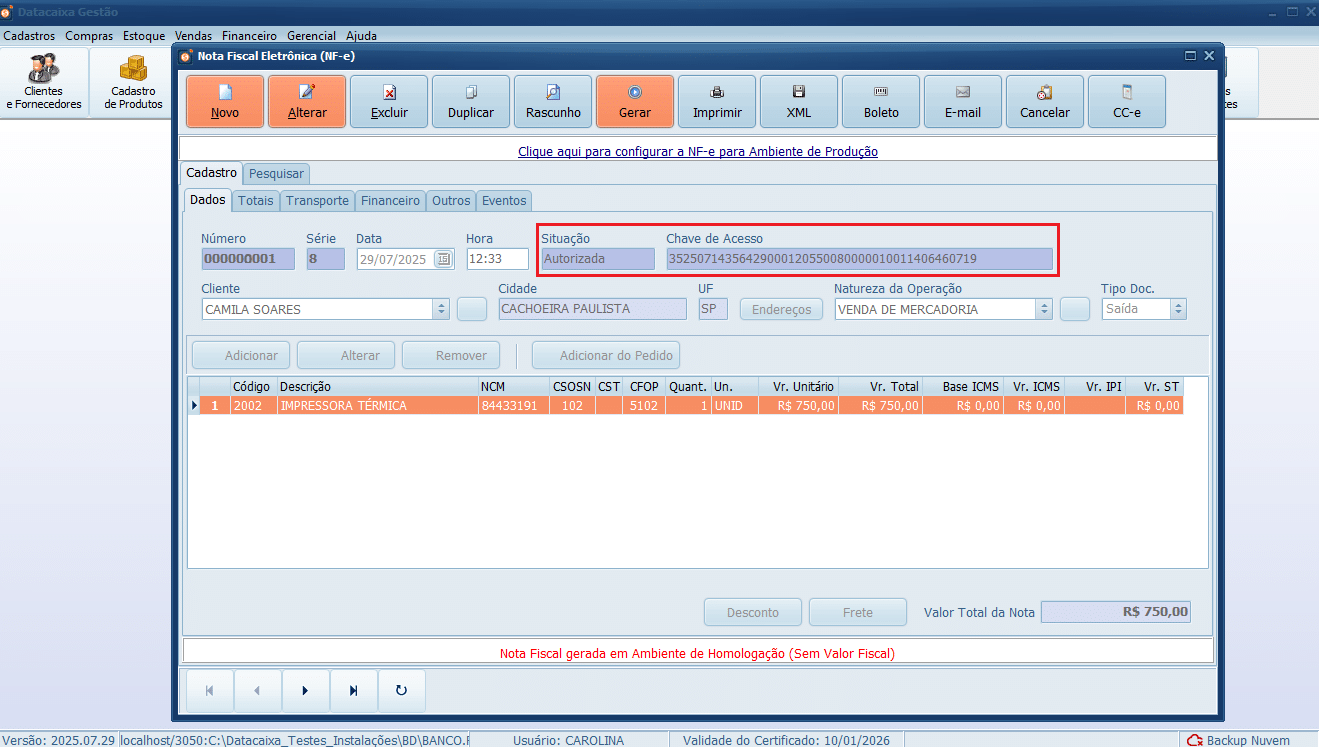The height and width of the screenshot is (747, 1319).
Task: Open the Pesquisar tab
Action: point(276,174)
